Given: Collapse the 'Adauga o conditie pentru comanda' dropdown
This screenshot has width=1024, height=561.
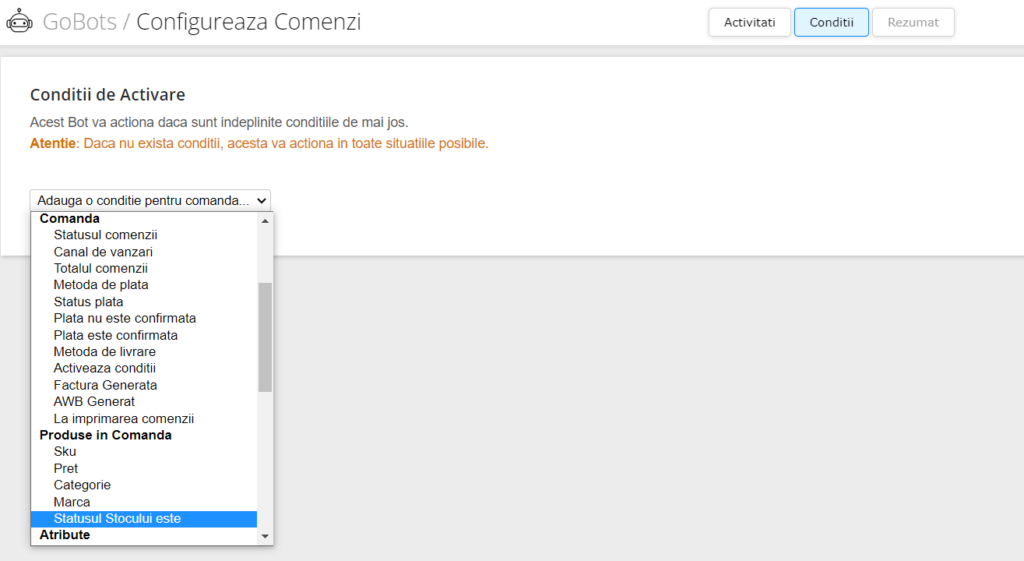Looking at the screenshot, I should coord(150,200).
